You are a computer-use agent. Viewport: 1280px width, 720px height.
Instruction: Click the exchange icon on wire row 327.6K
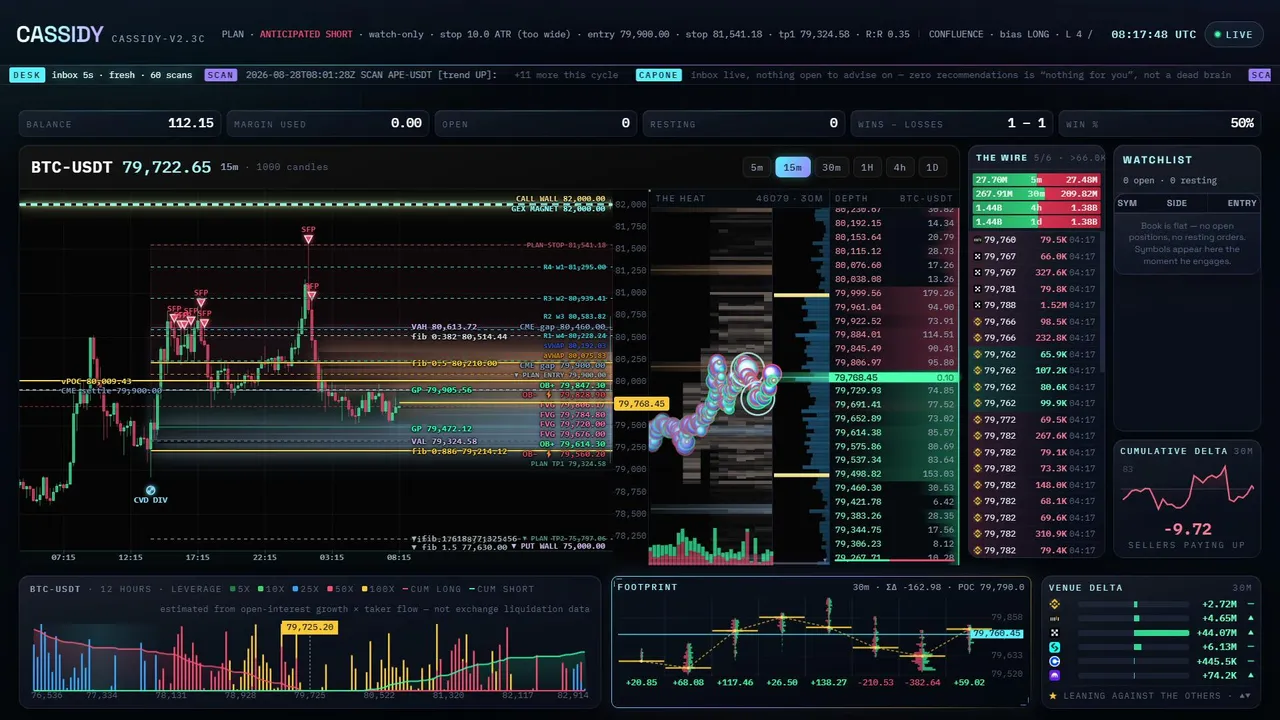click(x=978, y=272)
